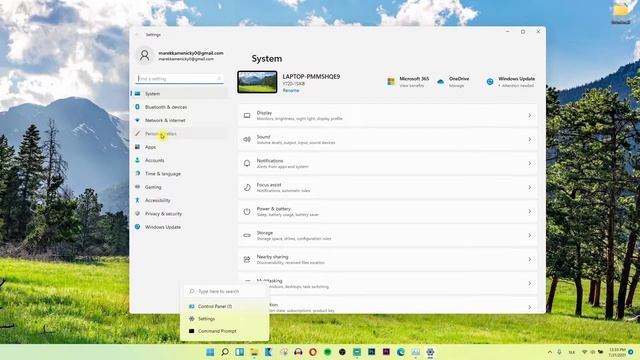640x360 pixels.
Task: Launch Microsoft Edge from the taskbar
Action: (401, 352)
